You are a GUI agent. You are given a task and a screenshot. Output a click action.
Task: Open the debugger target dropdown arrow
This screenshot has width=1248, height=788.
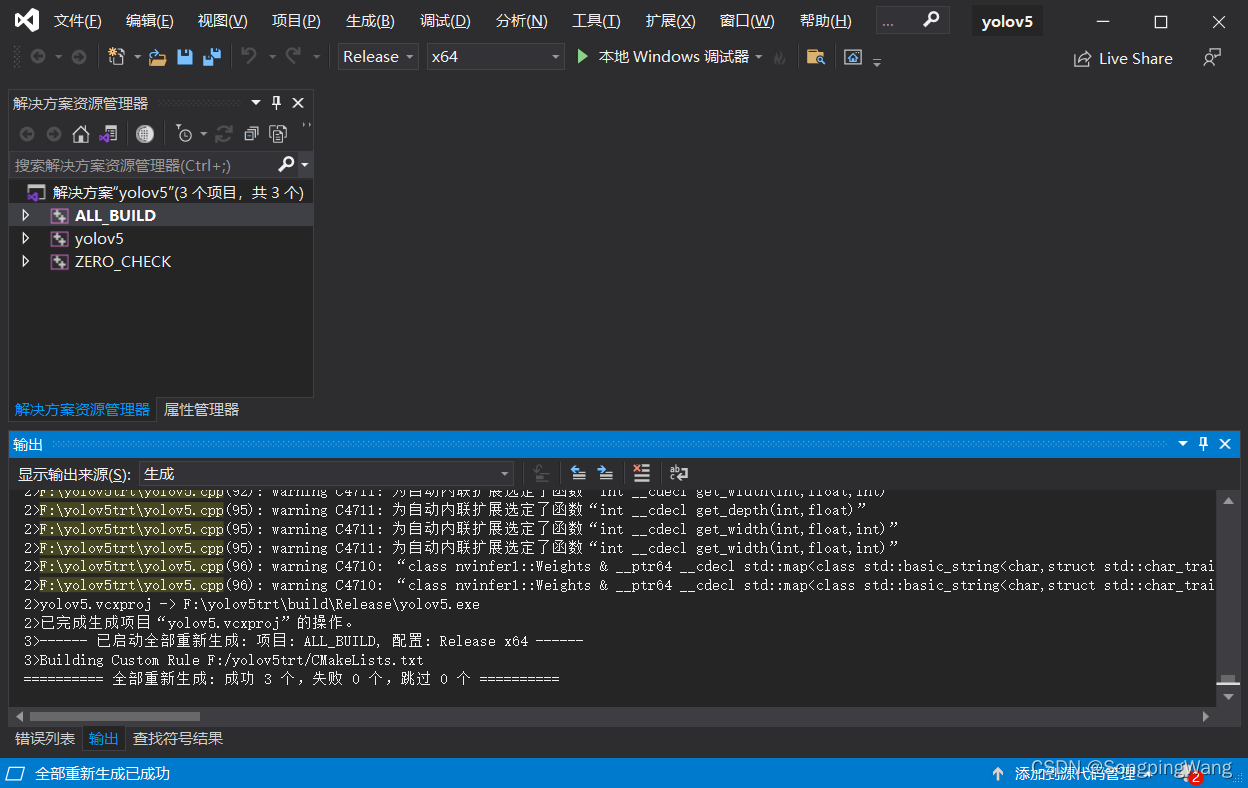759,57
